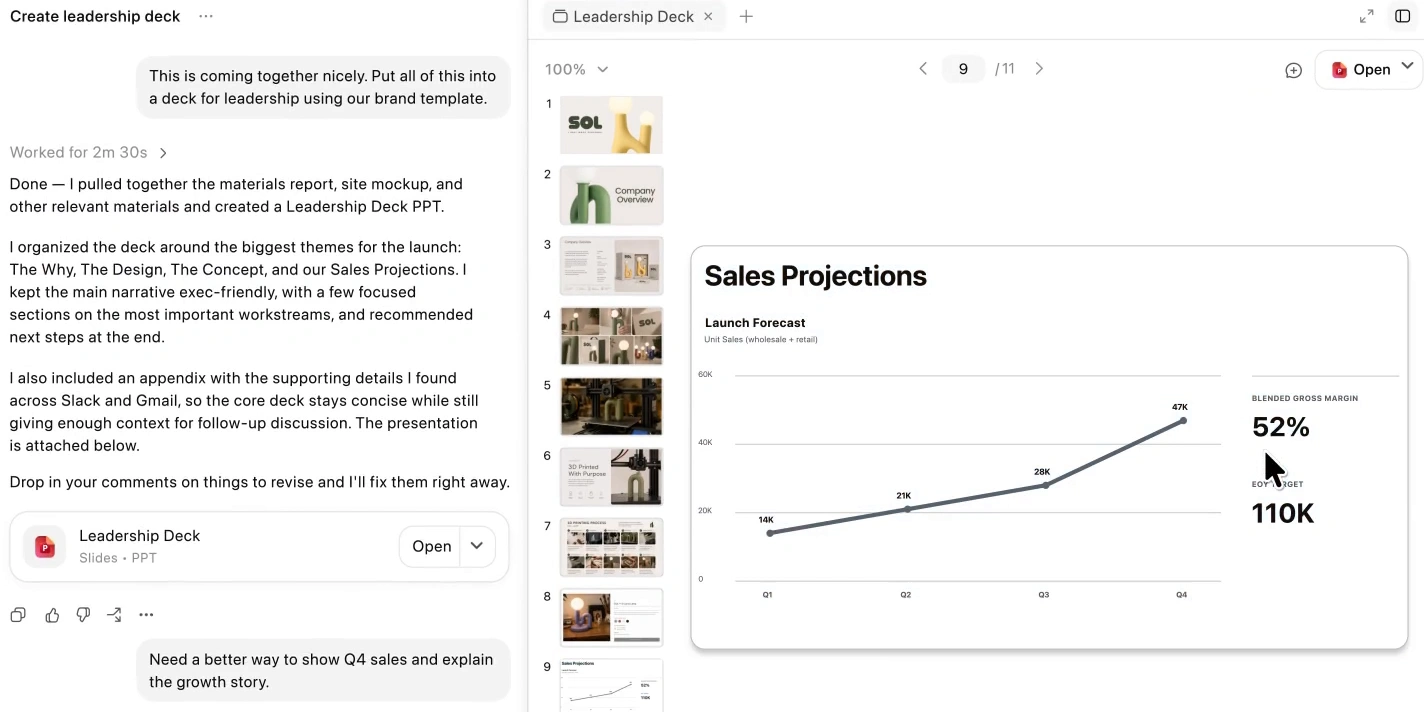Give thumbs up to the response
Screen dimensions: 1424x712
(x=52, y=615)
